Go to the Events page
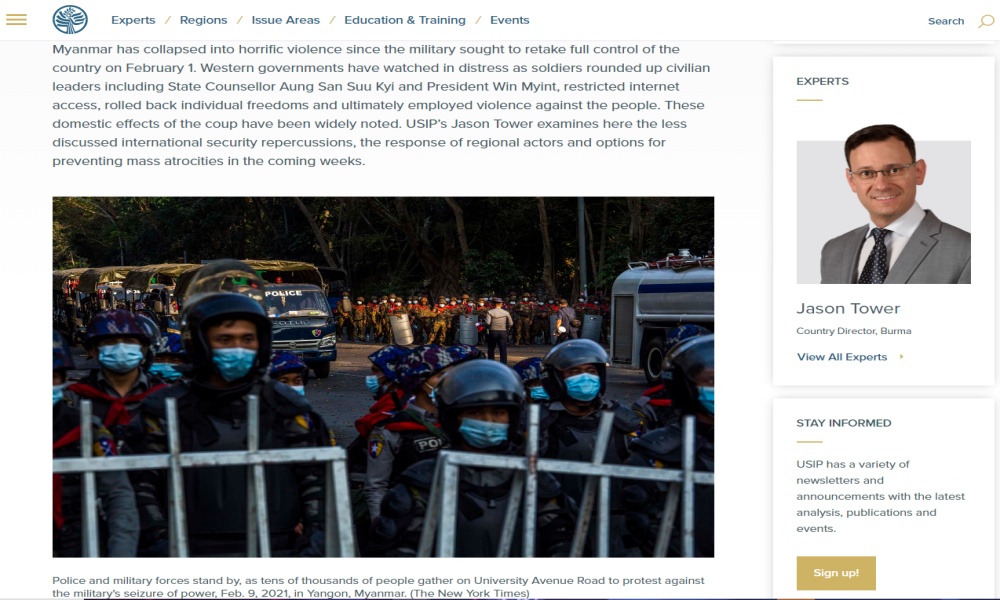Viewport: 1000px width, 600px height. [x=509, y=20]
